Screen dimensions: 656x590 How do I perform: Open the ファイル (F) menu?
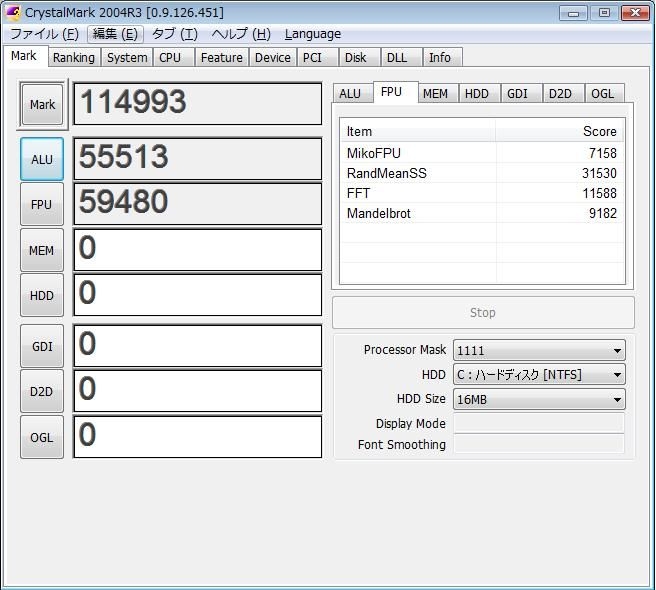click(44, 34)
